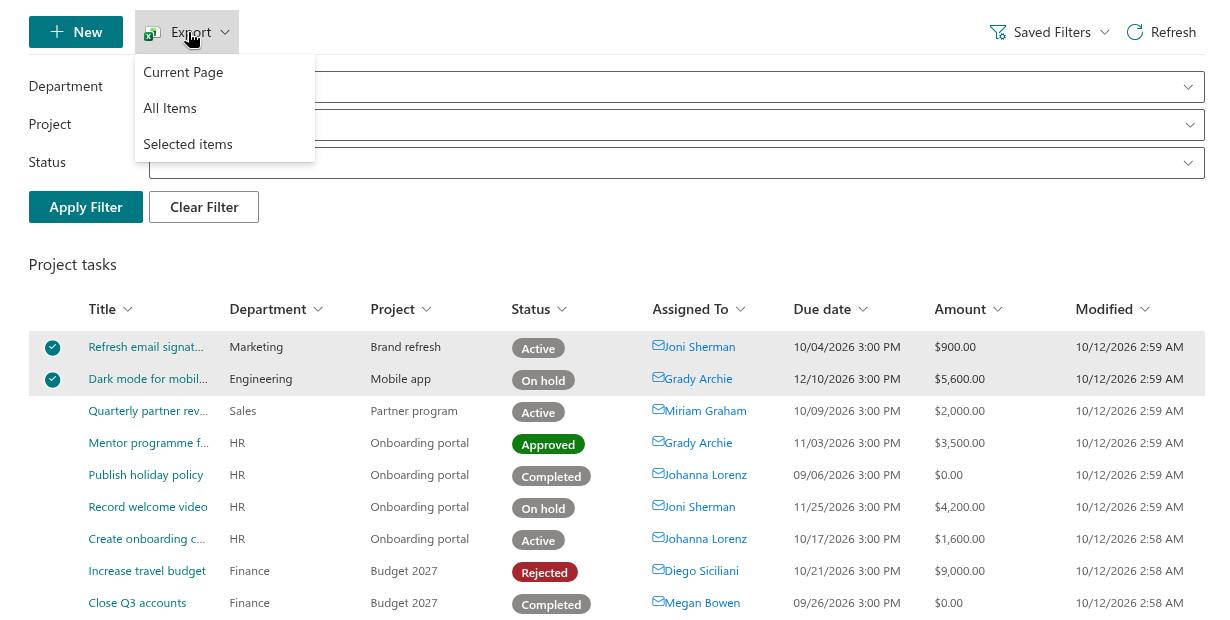Click the Partner program project cell
Screen dimensions: 1230x620
click(x=414, y=411)
